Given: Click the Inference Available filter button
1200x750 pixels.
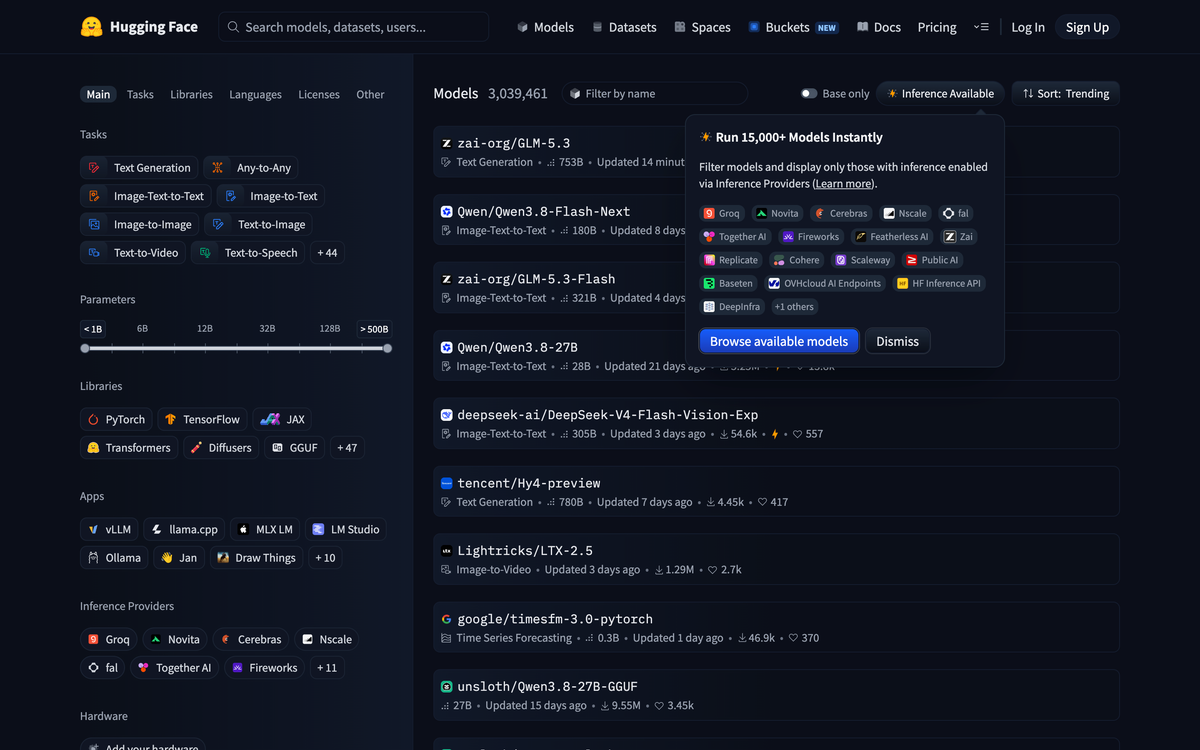Looking at the screenshot, I should tap(940, 94).
